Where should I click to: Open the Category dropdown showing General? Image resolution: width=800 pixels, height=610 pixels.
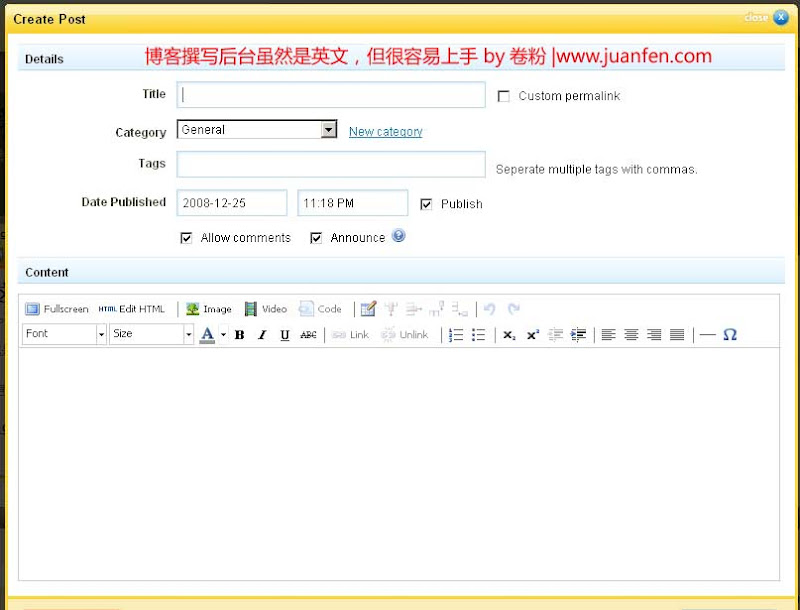point(257,130)
